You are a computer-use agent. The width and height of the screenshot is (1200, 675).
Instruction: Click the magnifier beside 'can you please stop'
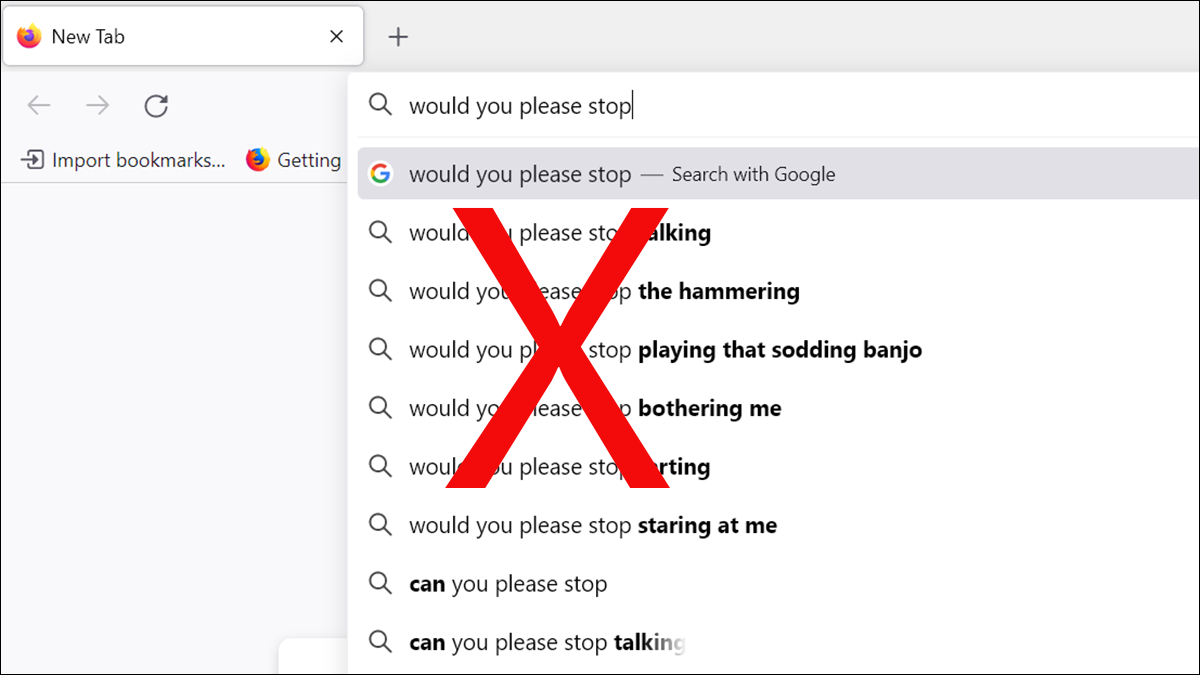point(381,583)
